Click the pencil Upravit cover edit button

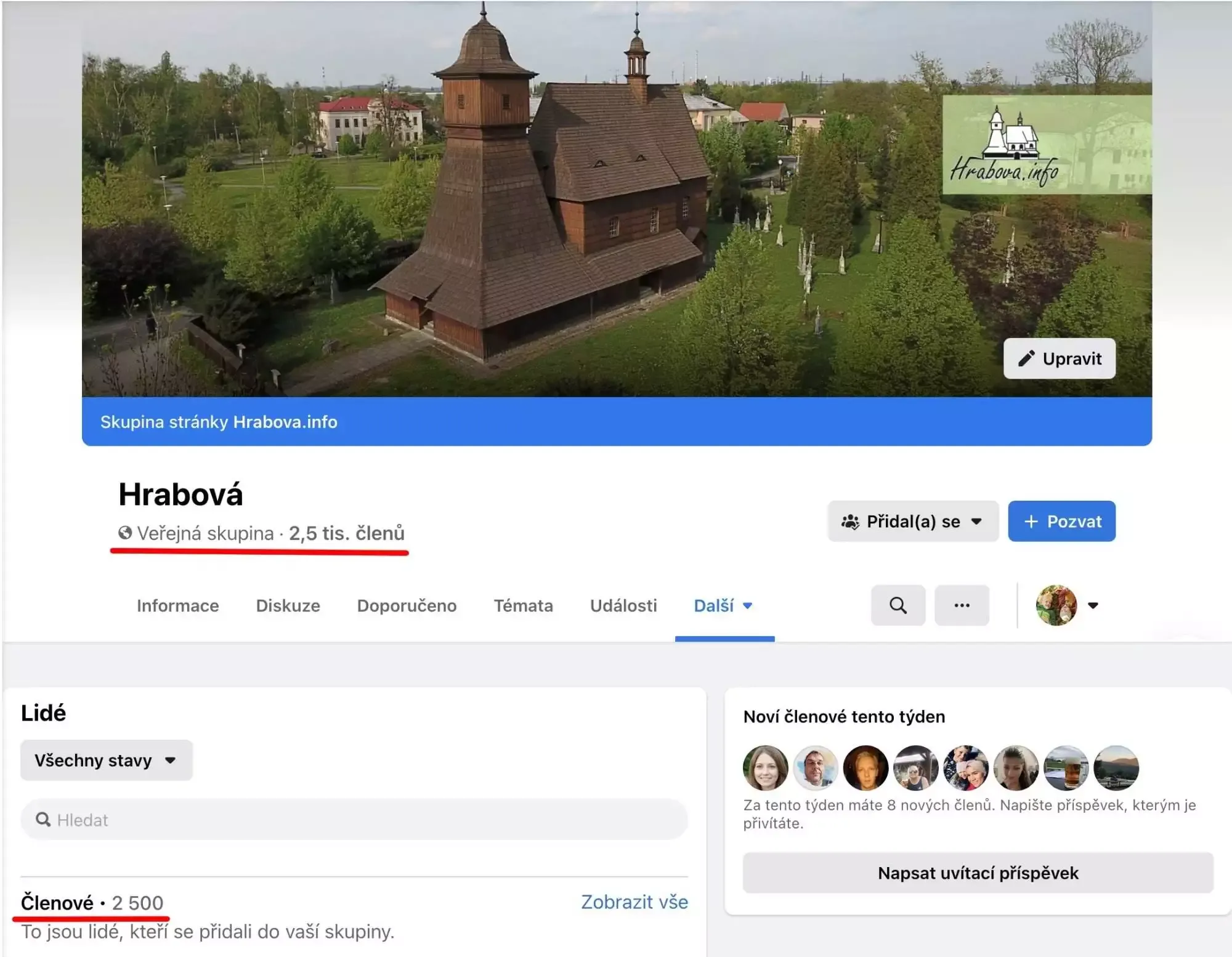tap(1059, 358)
